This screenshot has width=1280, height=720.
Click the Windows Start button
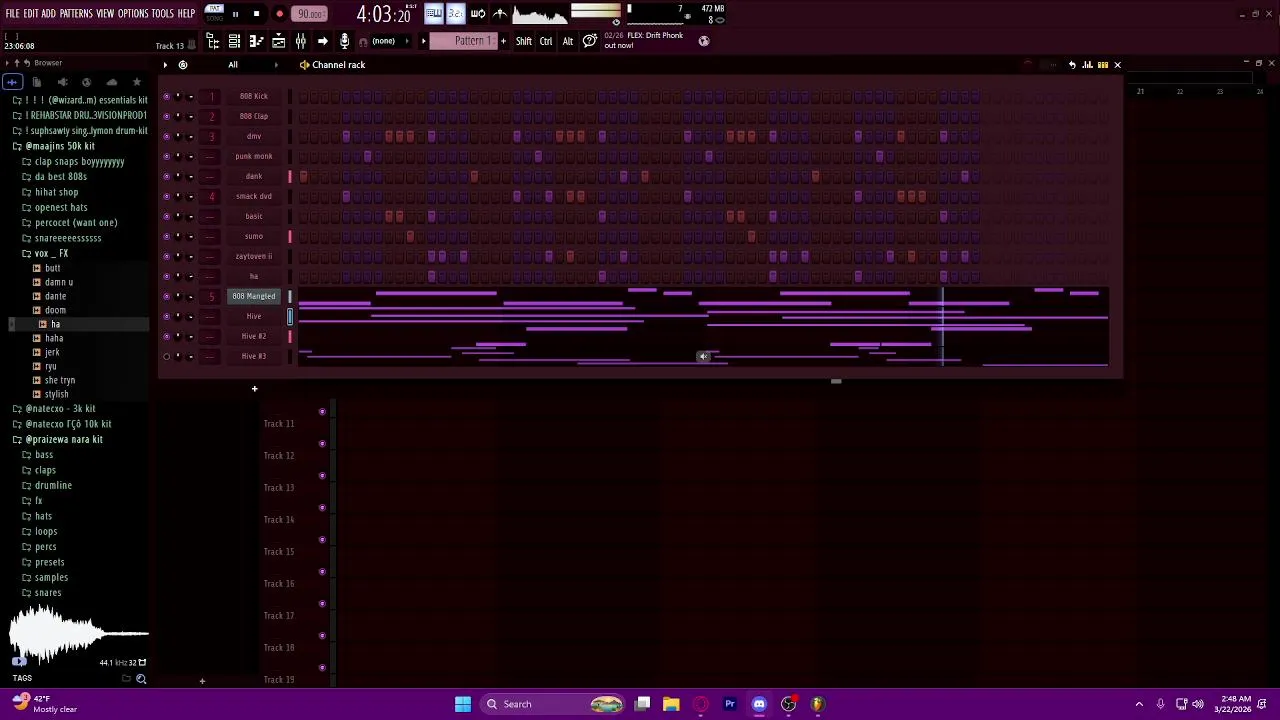pos(462,704)
